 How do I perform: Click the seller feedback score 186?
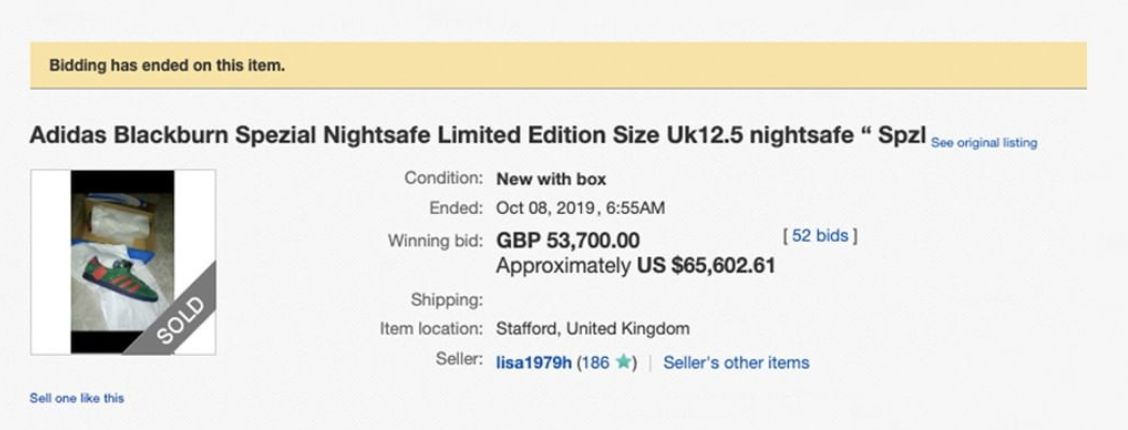pyautogui.click(x=595, y=362)
